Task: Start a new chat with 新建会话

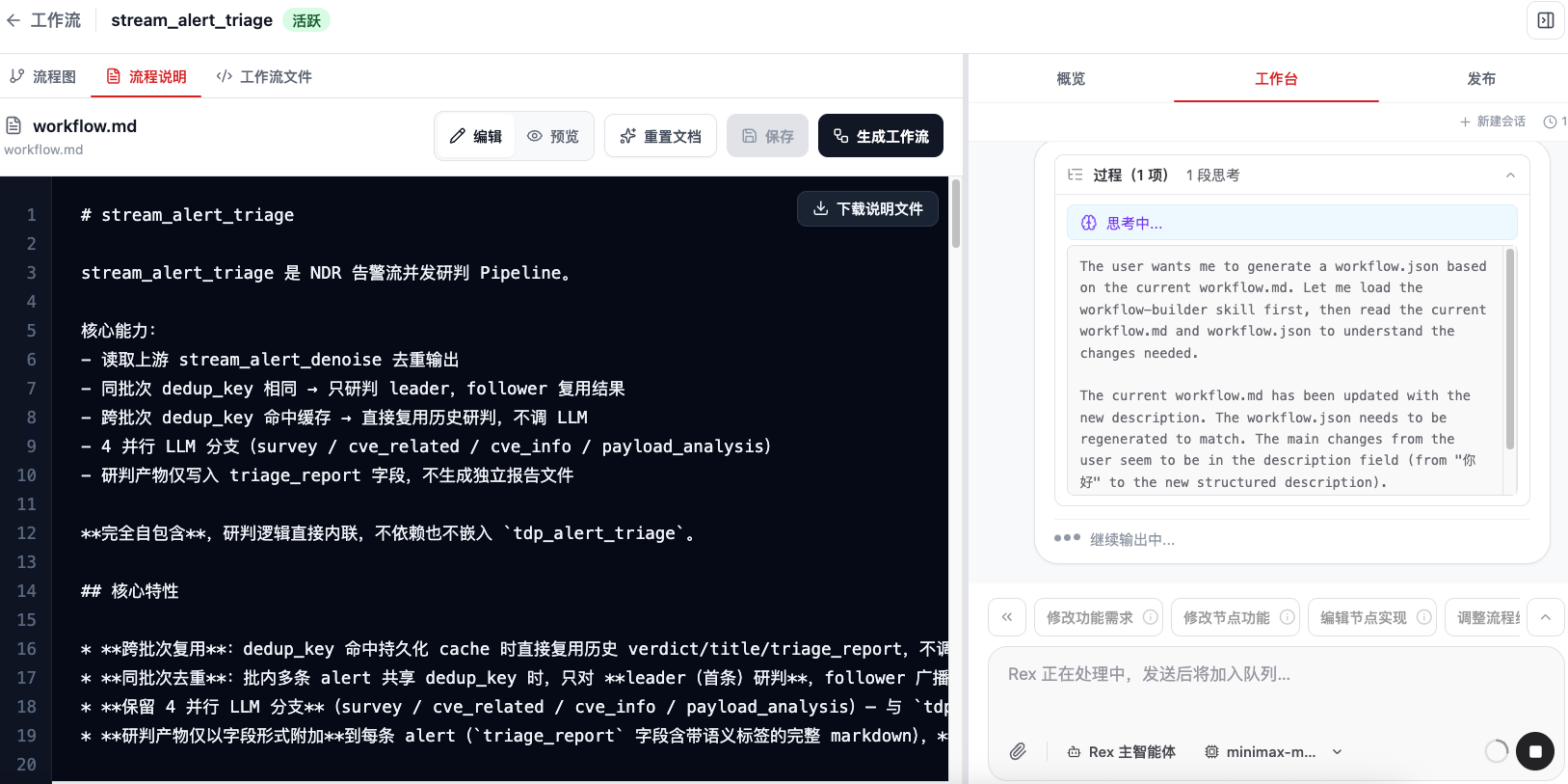Action: click(x=1493, y=122)
